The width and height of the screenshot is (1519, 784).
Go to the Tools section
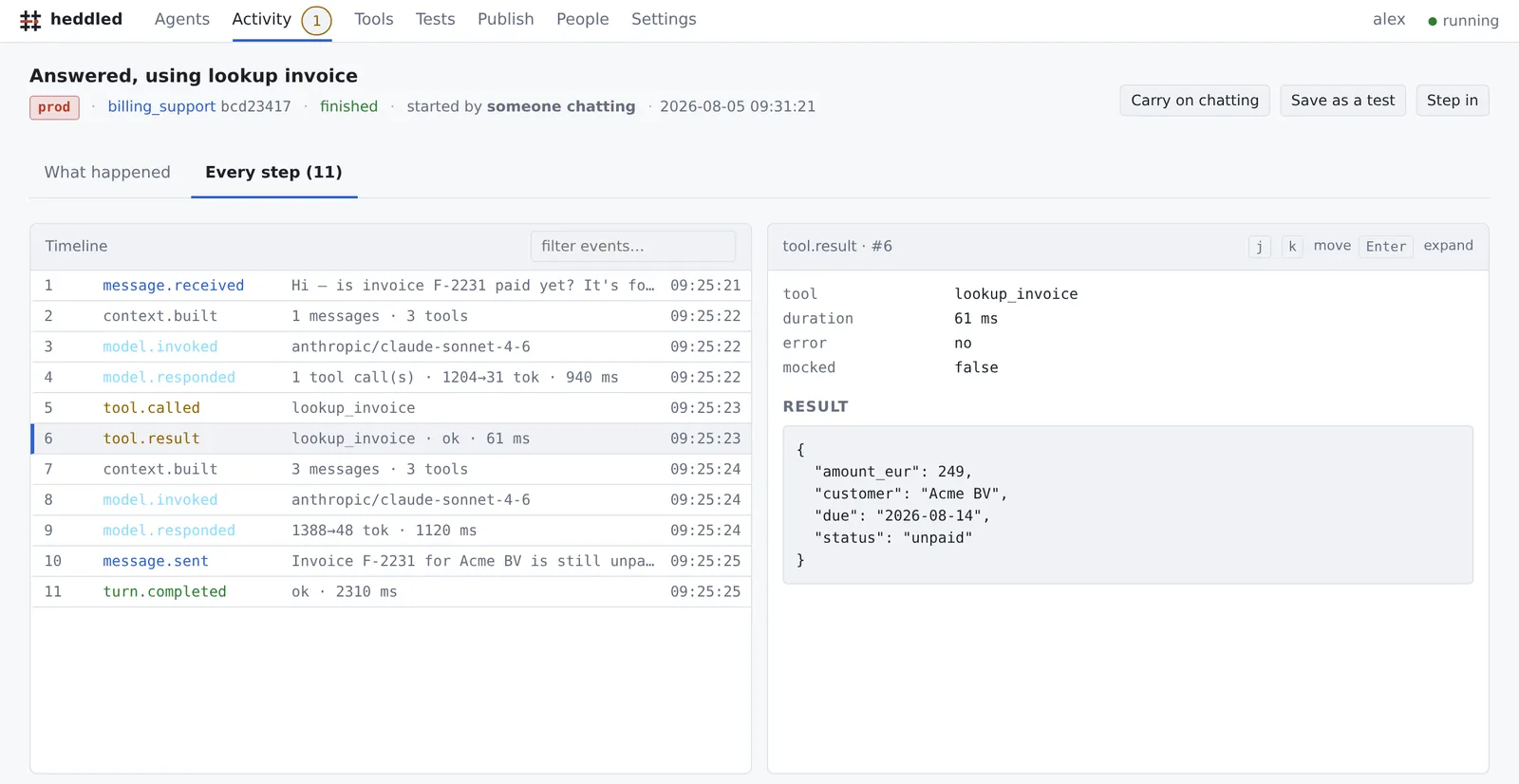click(x=374, y=19)
